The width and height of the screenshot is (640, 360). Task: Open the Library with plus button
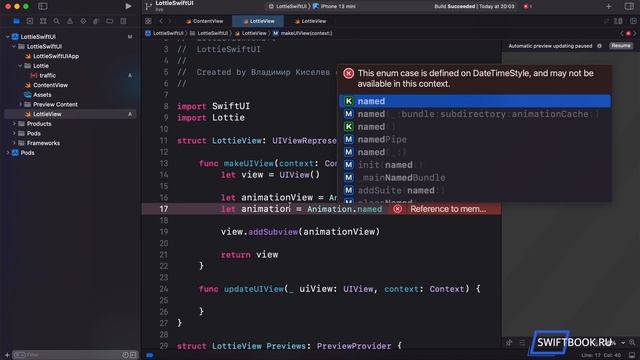pyautogui.click(x=609, y=6)
